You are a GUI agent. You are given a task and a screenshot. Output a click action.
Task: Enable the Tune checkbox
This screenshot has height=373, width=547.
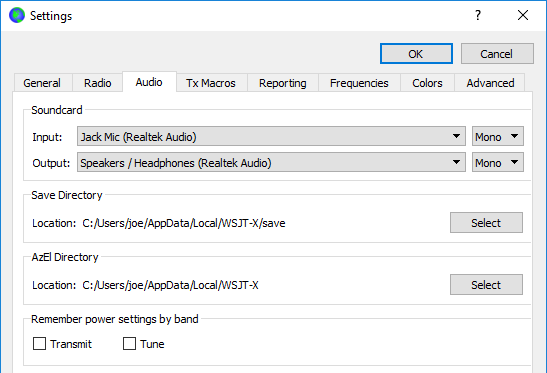coord(129,343)
